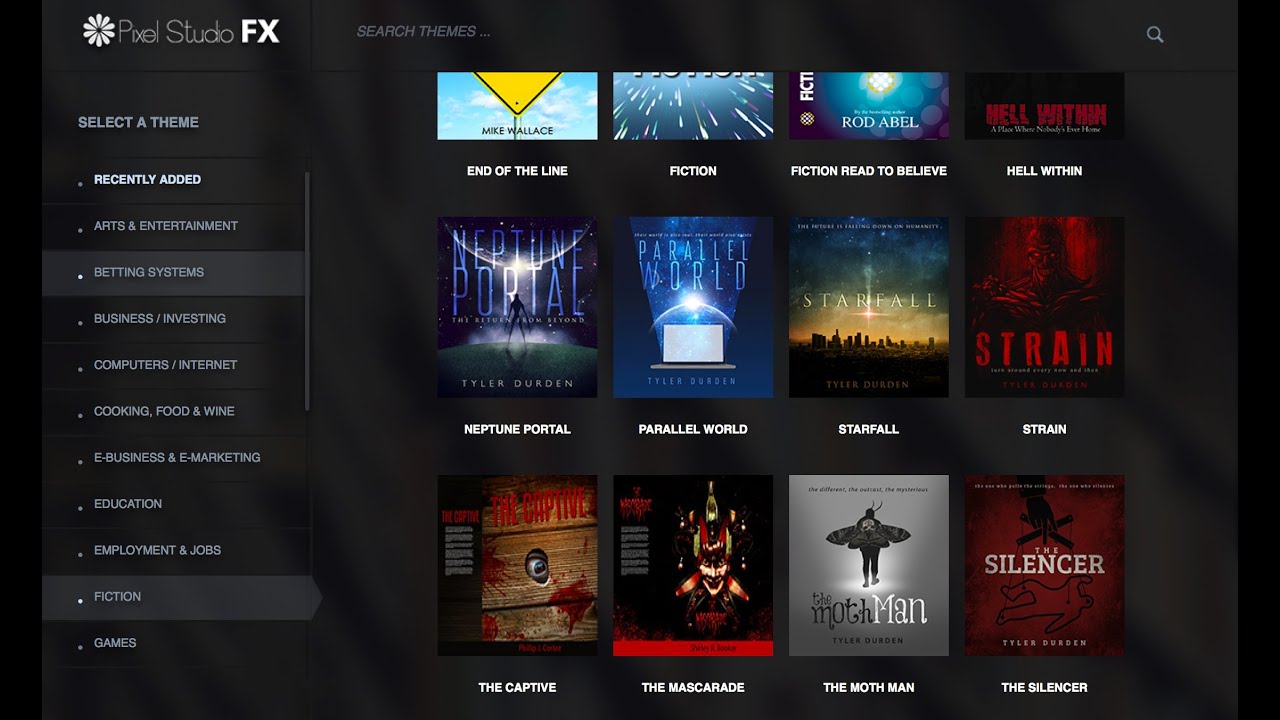The height and width of the screenshot is (720, 1280).
Task: Click THE SILENCER caption
Action: pyautogui.click(x=1045, y=687)
